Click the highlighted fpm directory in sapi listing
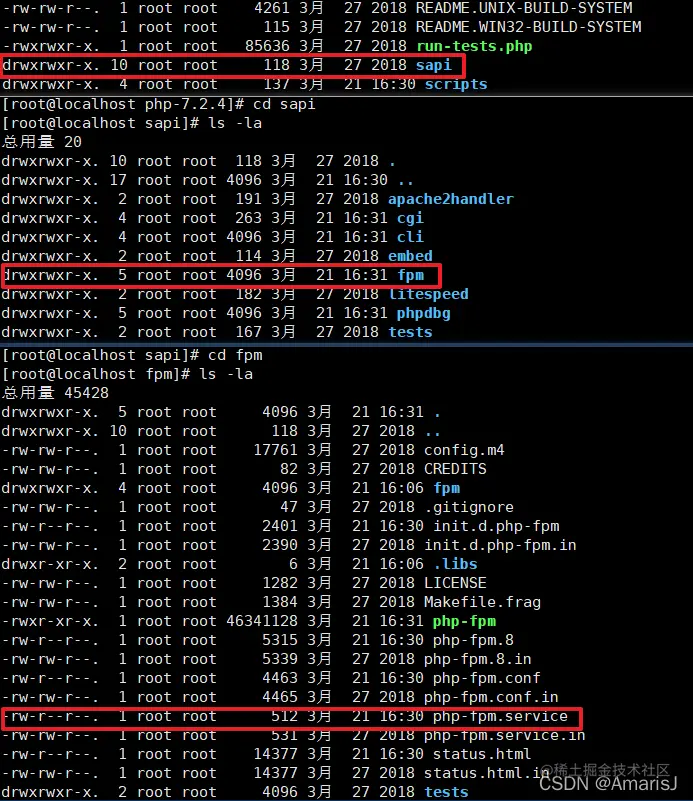This screenshot has width=693, height=801. tap(411, 275)
